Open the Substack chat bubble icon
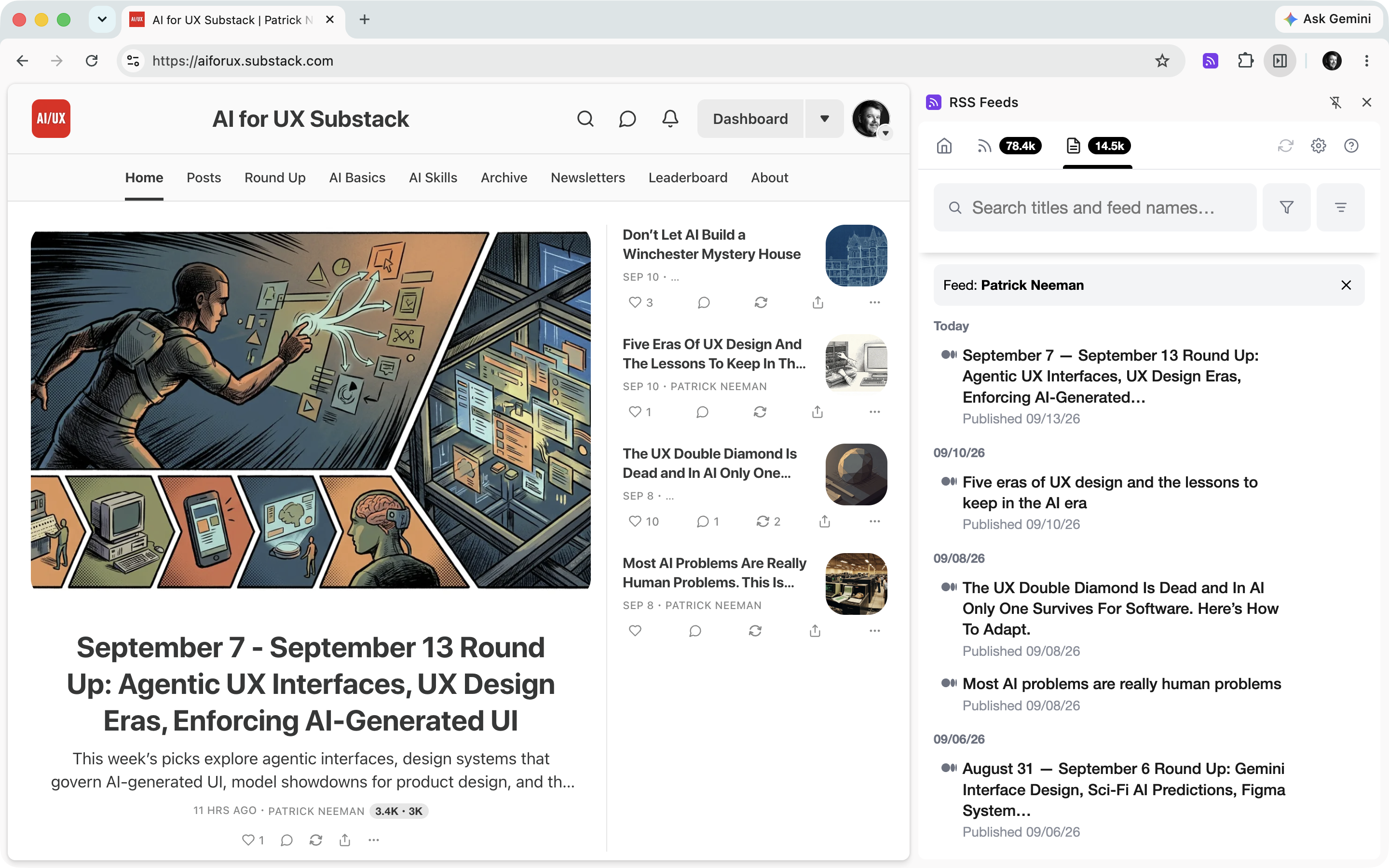Image resolution: width=1389 pixels, height=868 pixels. [x=627, y=119]
